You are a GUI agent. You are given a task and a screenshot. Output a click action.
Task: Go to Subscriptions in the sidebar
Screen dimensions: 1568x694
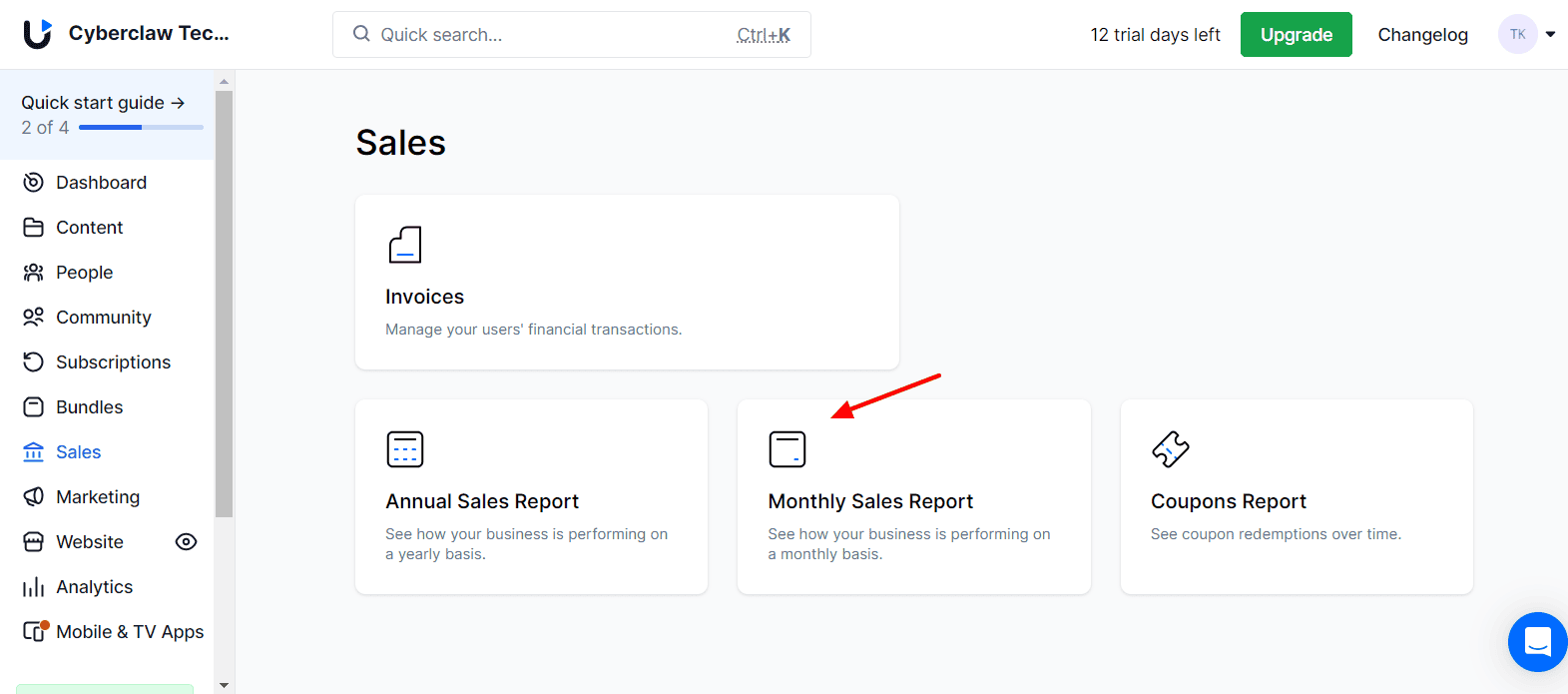click(113, 362)
